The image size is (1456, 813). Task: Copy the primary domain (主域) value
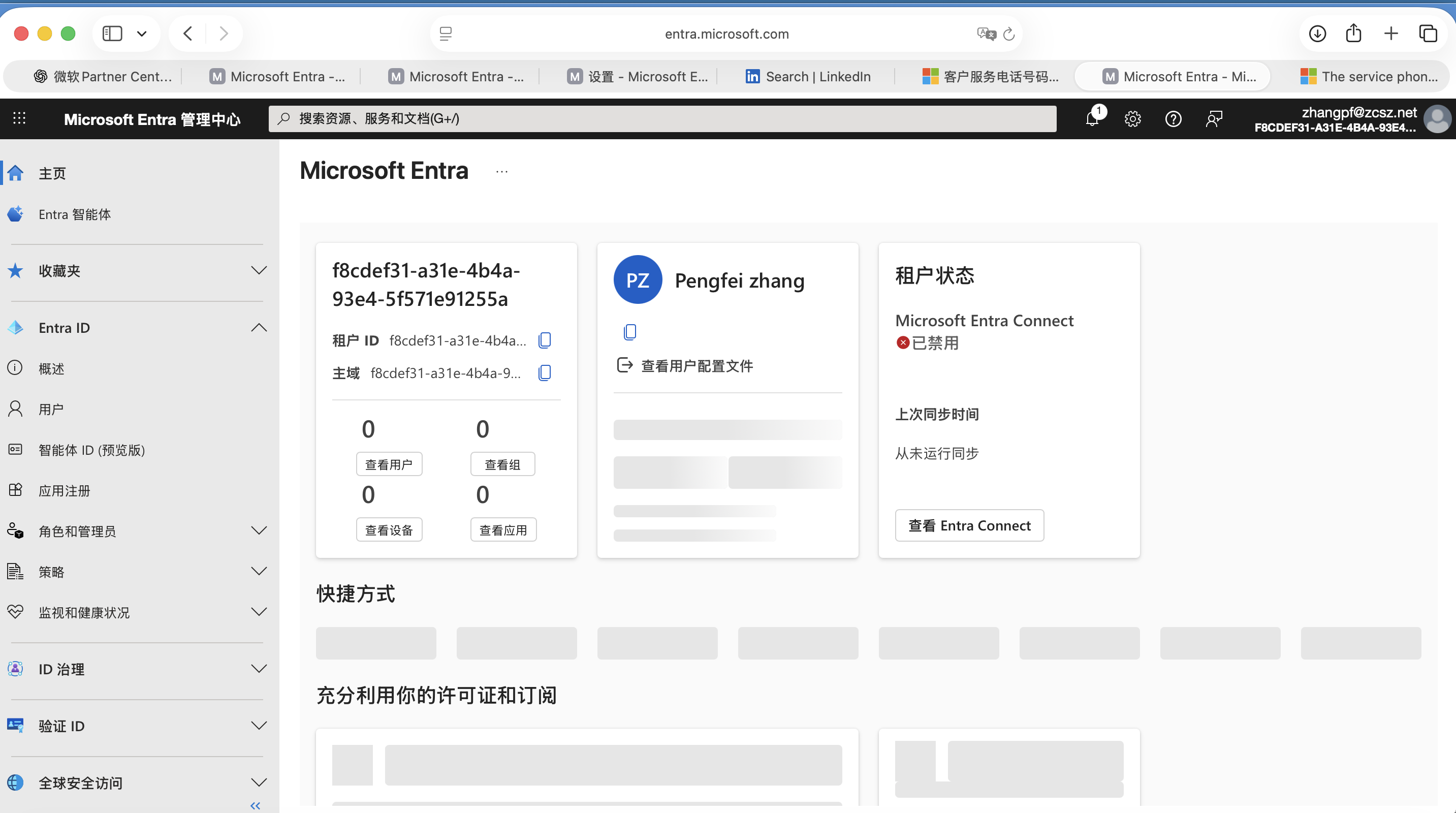coord(545,373)
